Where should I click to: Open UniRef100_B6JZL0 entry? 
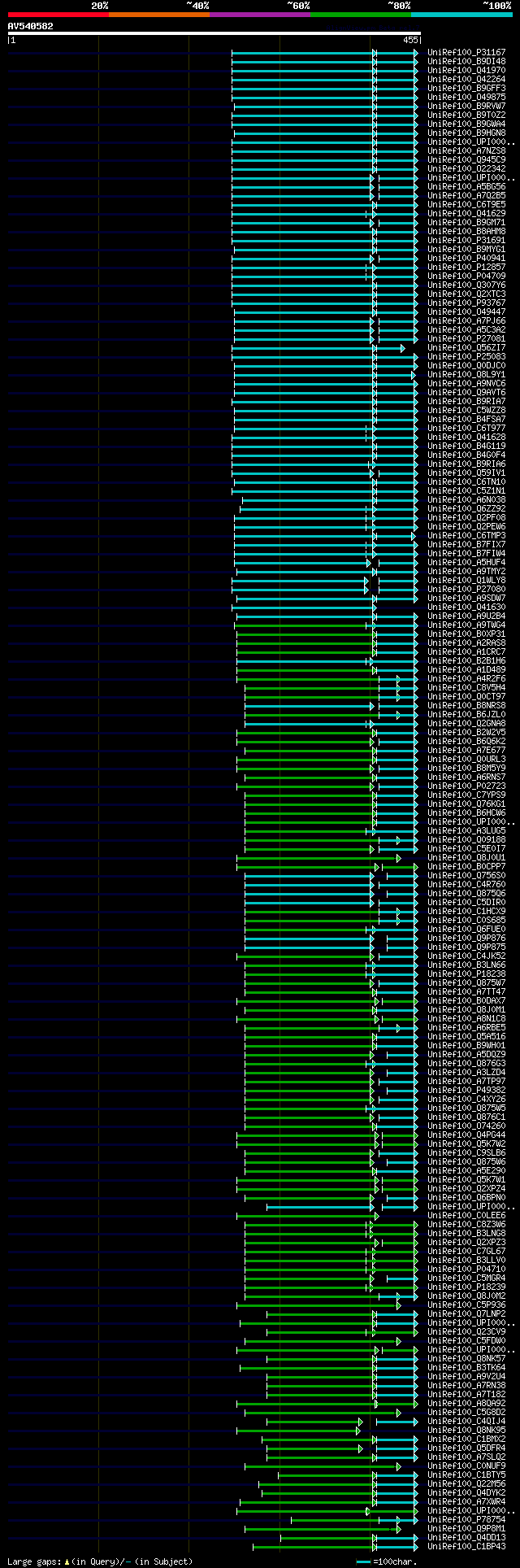466,714
